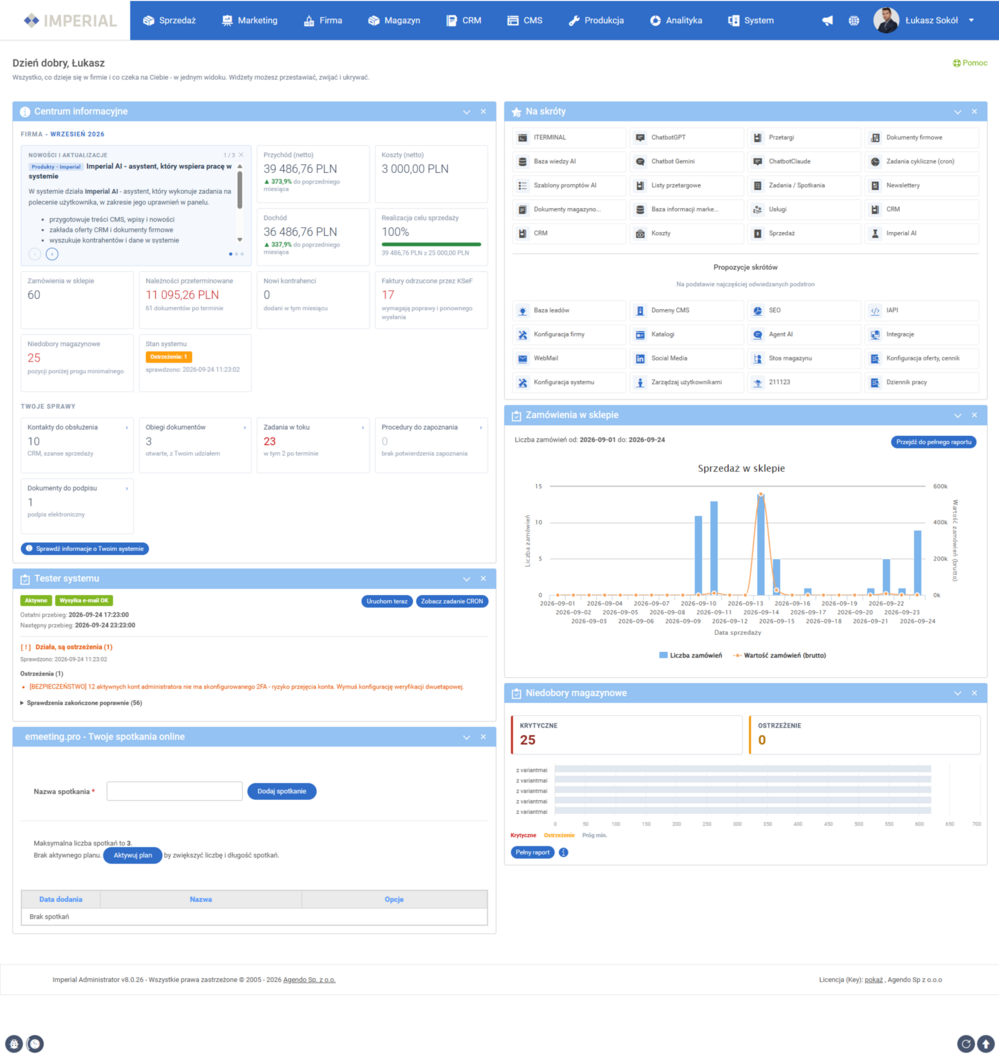The image size is (999, 1057).
Task: Collapse the Centrum informacyjne widget
Action: click(x=466, y=112)
